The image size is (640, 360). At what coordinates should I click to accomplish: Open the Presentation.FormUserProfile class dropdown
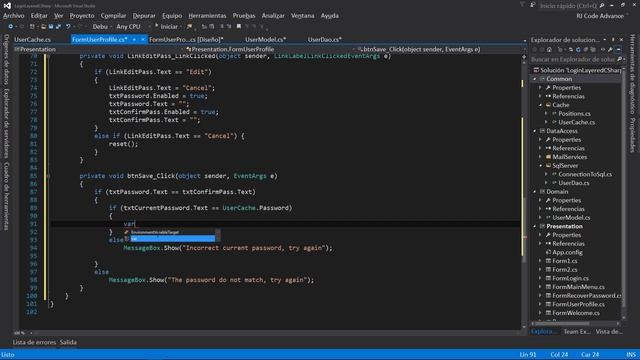[271, 49]
